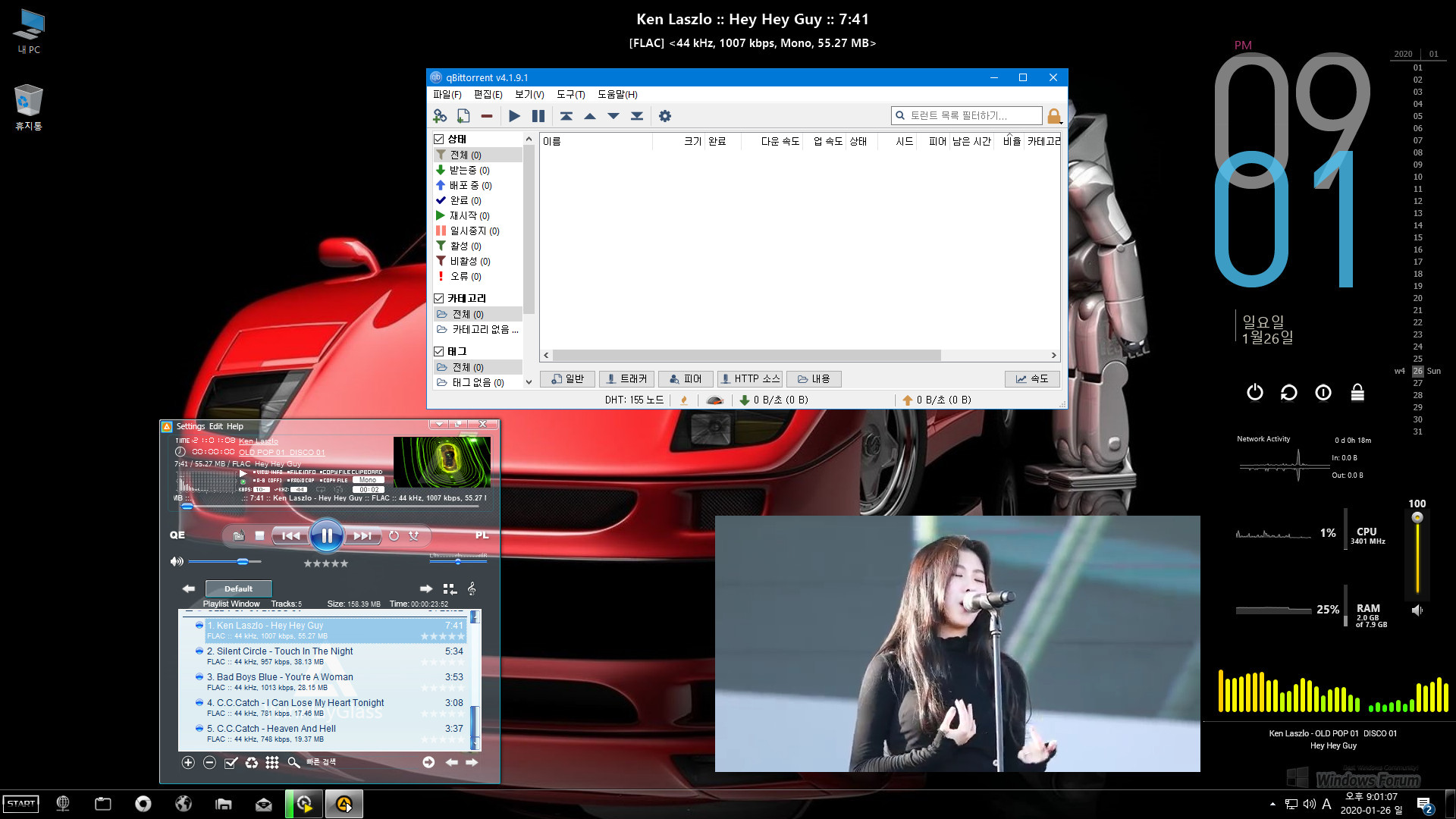The image size is (1456, 819).
Task: Open the lock icon dropdown arrow
Action: point(1062,122)
